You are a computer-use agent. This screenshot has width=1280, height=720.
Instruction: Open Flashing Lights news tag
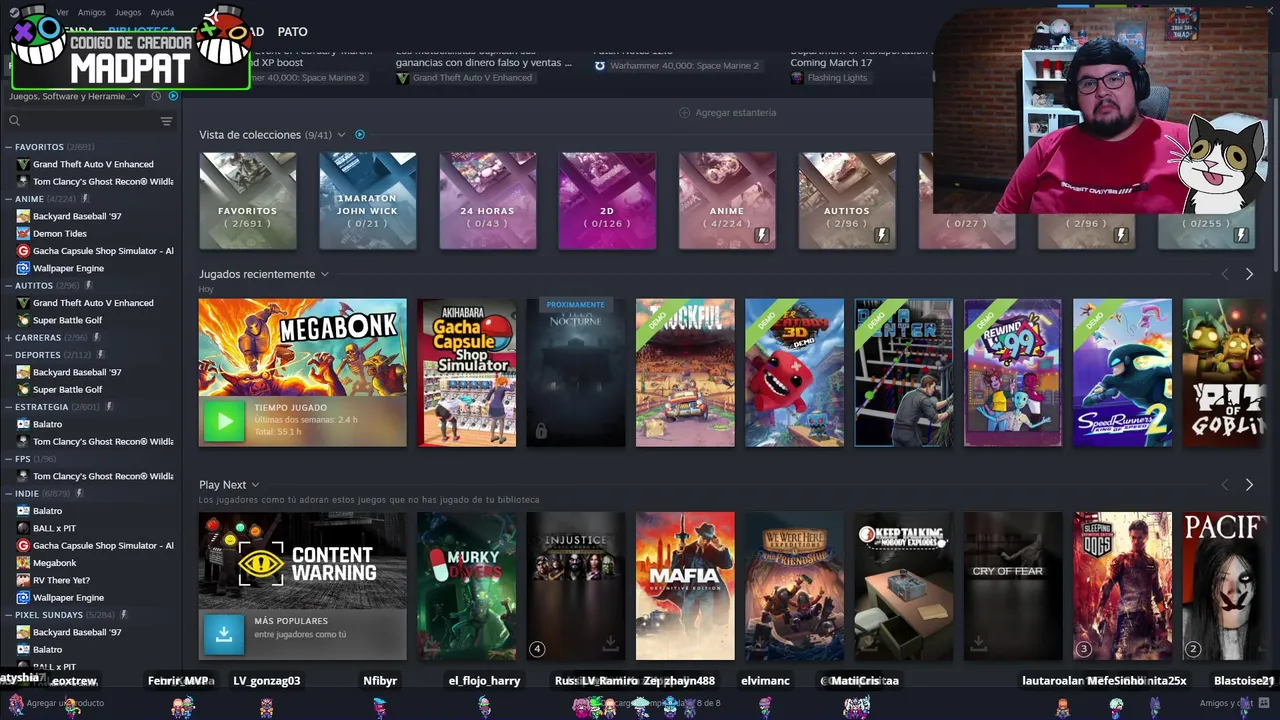point(829,78)
